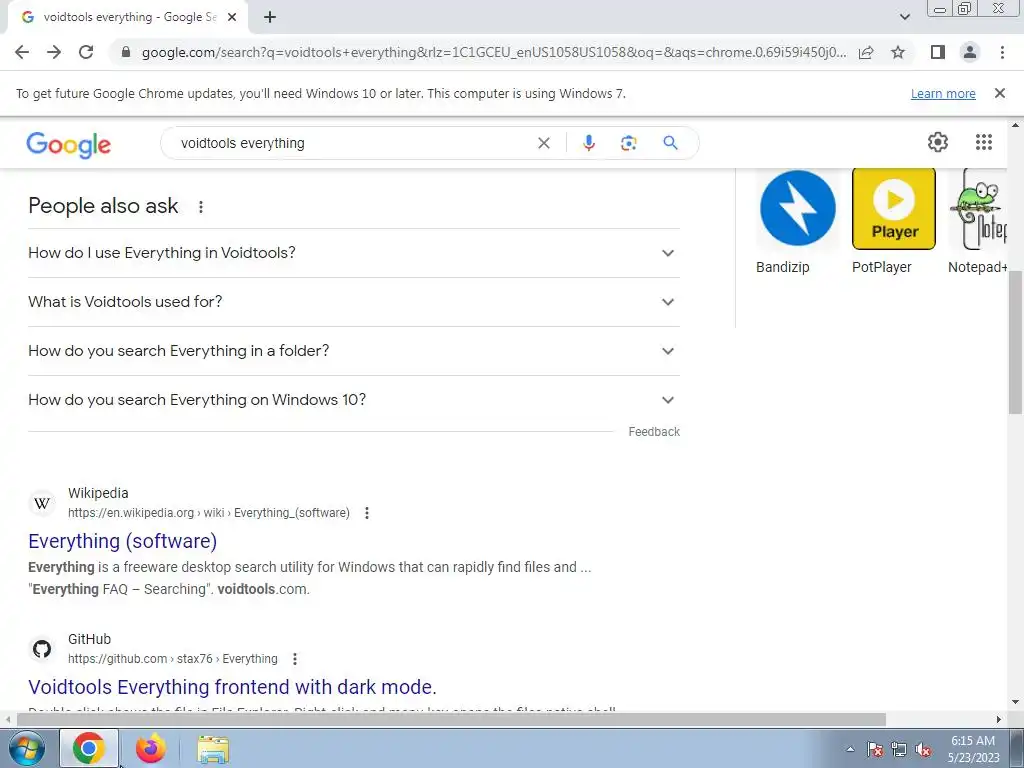Clear the search box text
This screenshot has height=768, width=1024.
543,143
